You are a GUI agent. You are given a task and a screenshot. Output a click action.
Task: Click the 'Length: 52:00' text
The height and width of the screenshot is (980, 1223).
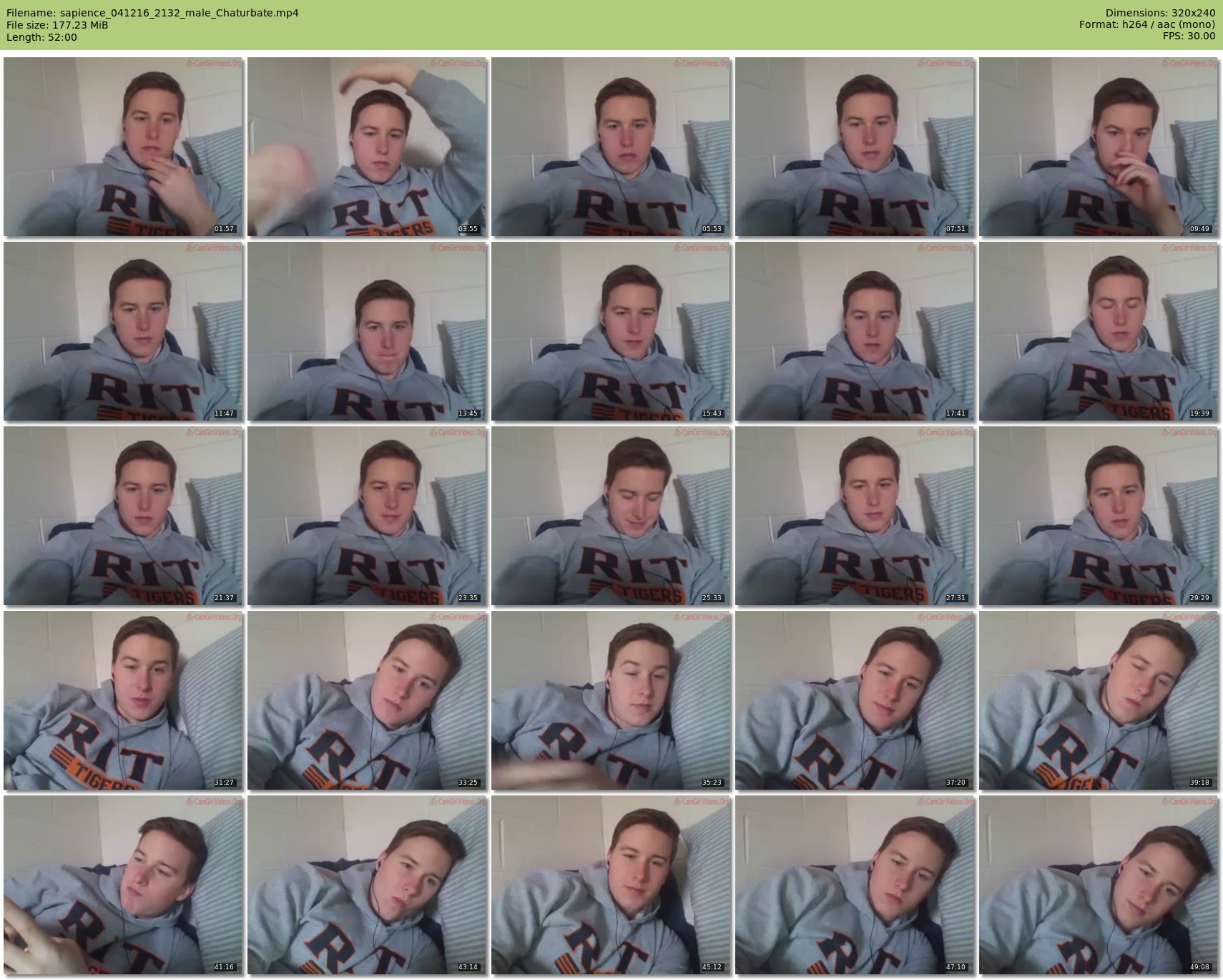[41, 37]
